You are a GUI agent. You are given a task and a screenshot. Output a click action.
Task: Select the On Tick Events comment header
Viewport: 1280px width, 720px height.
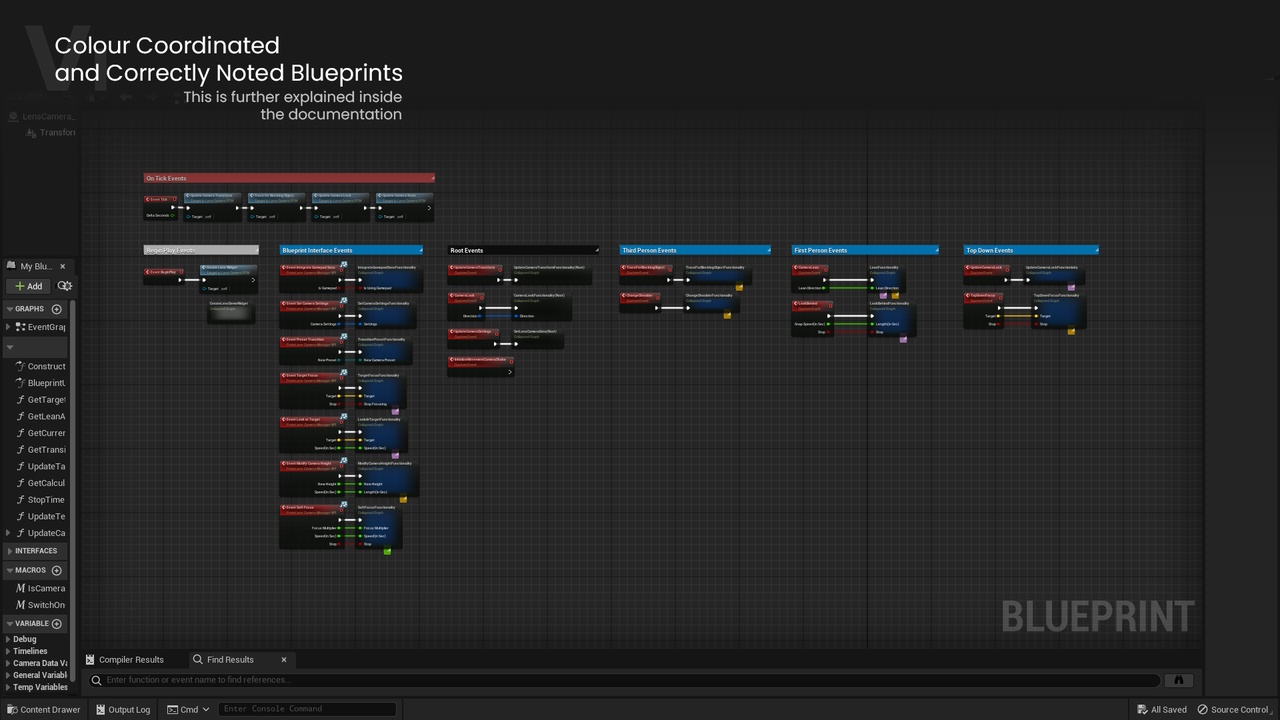tap(289, 178)
